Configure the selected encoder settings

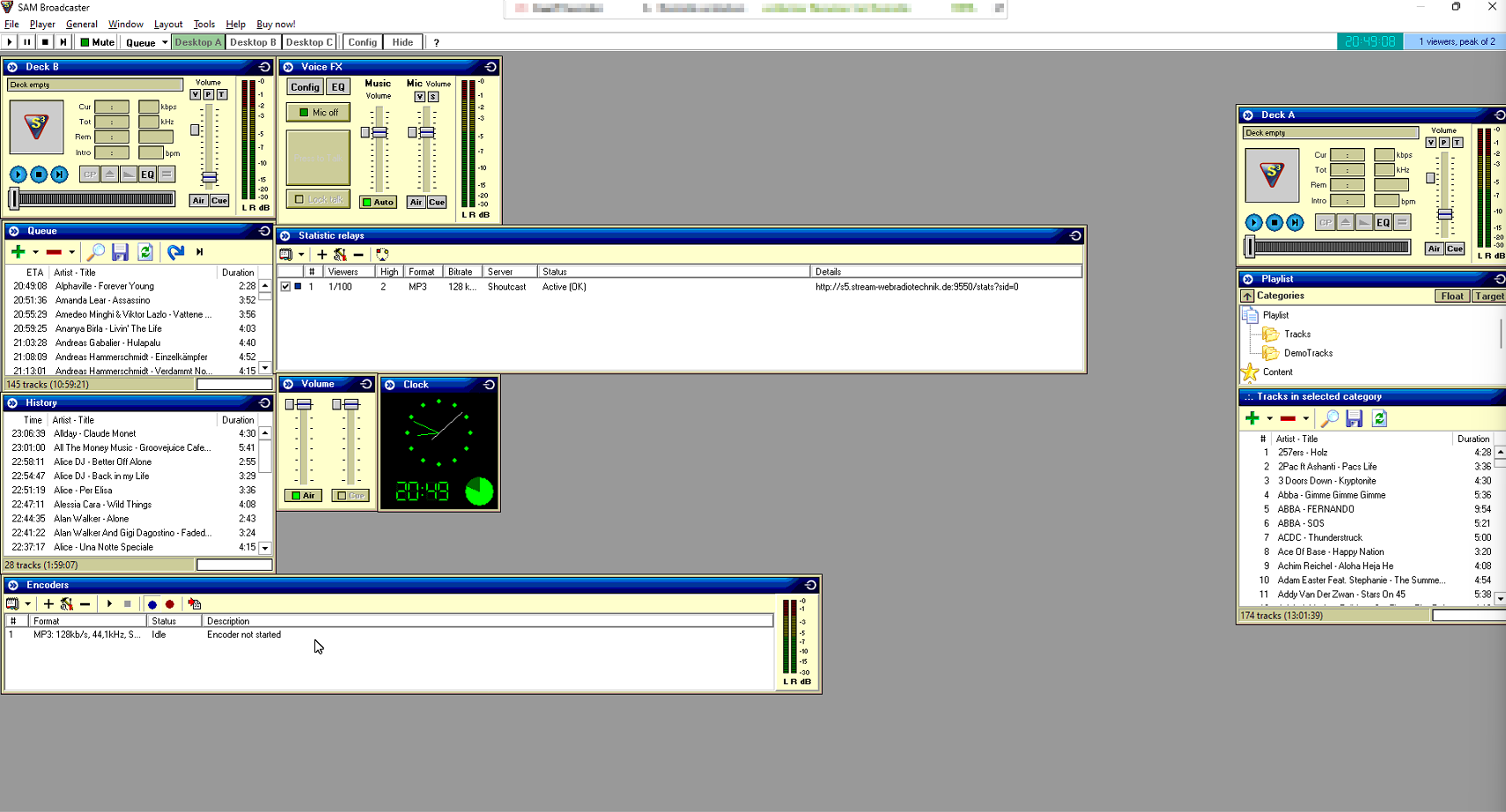tap(67, 604)
